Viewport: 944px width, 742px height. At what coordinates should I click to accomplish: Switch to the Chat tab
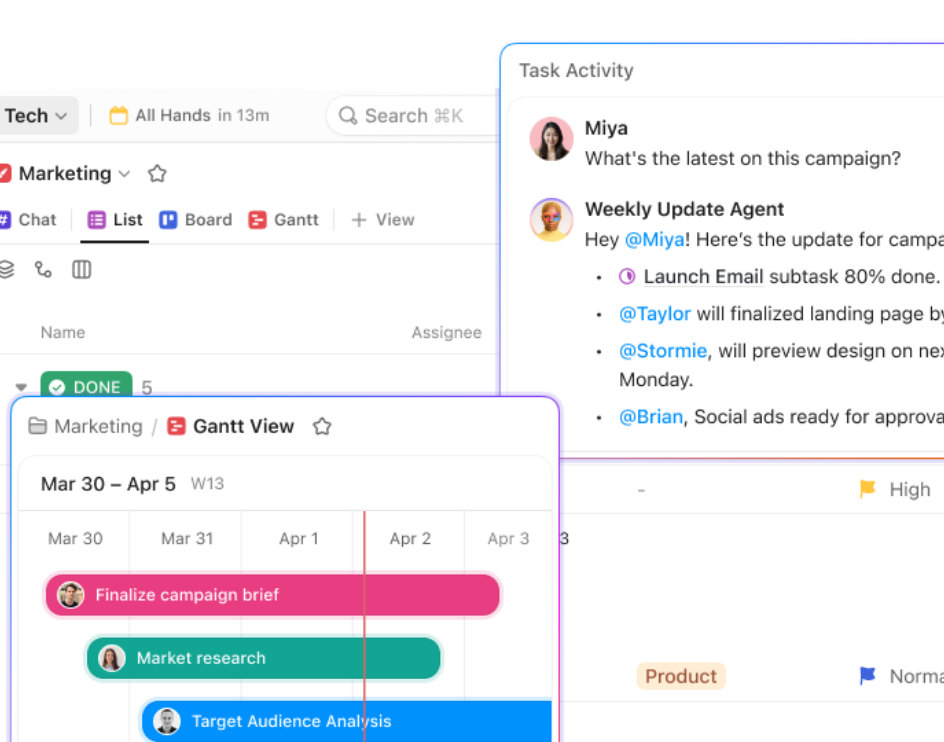[29, 220]
